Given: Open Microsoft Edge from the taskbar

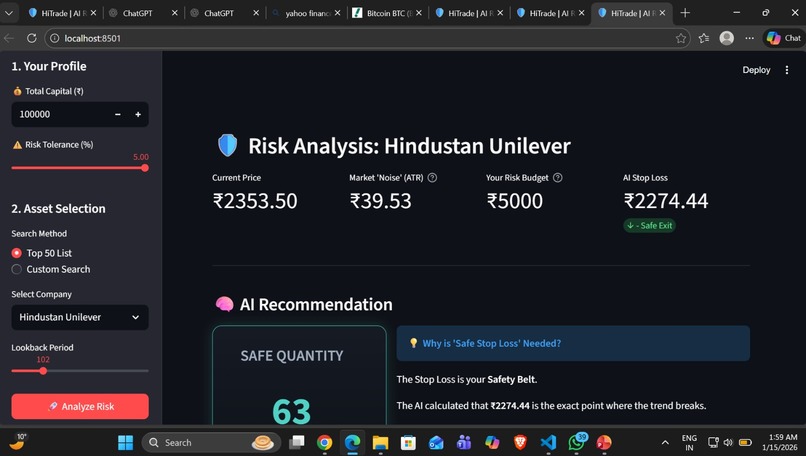Looking at the screenshot, I should click(352, 443).
